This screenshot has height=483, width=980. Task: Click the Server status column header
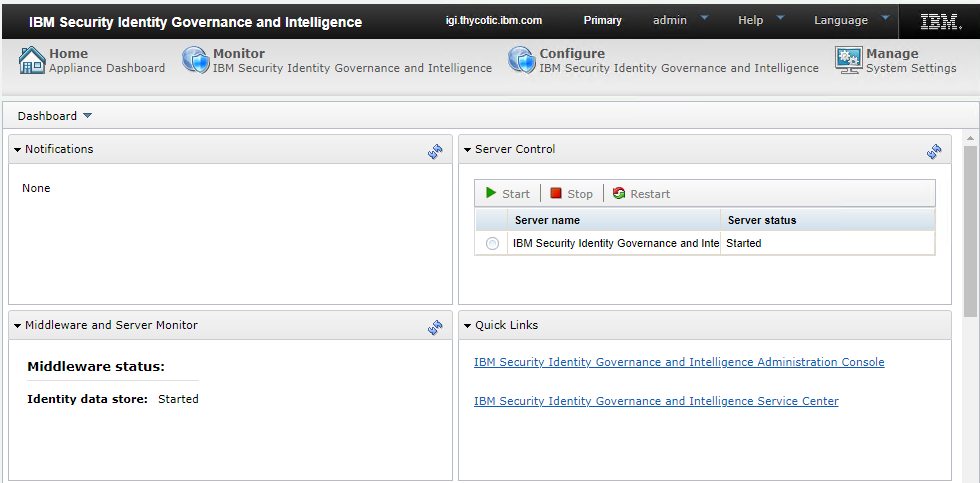click(828, 220)
